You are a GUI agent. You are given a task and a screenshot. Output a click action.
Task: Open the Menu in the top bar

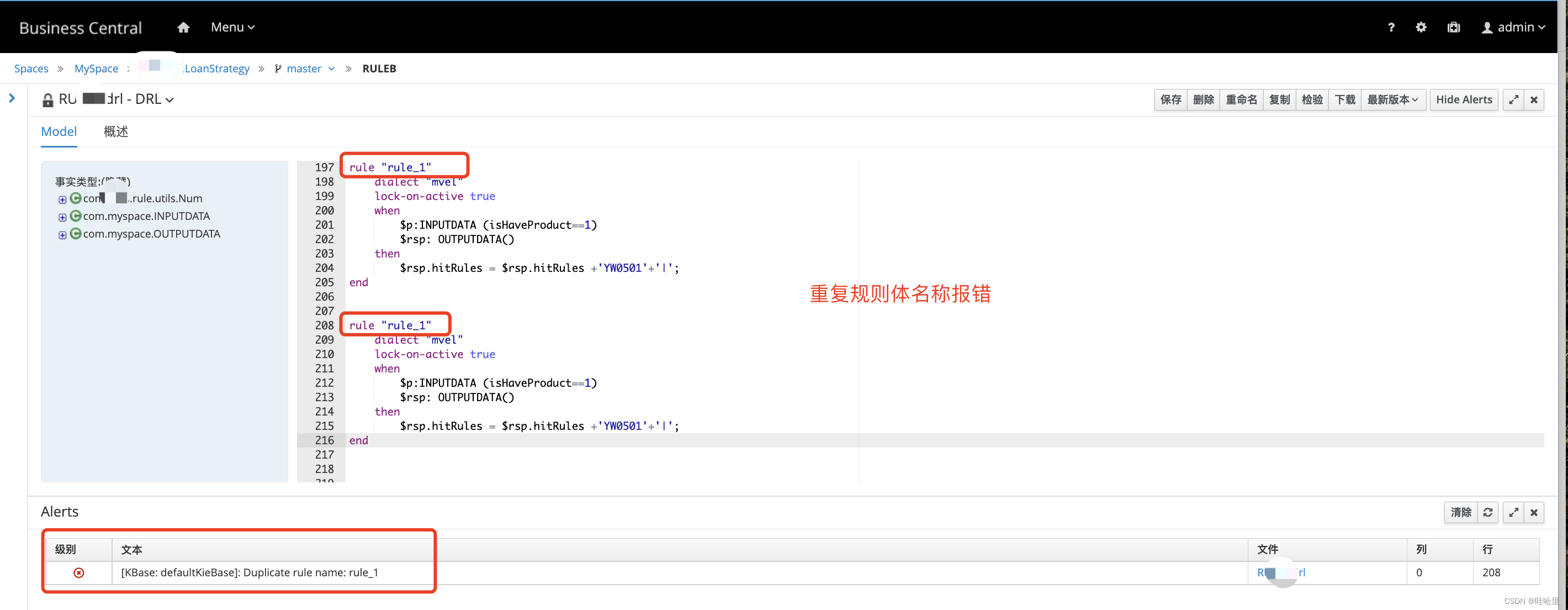(232, 27)
